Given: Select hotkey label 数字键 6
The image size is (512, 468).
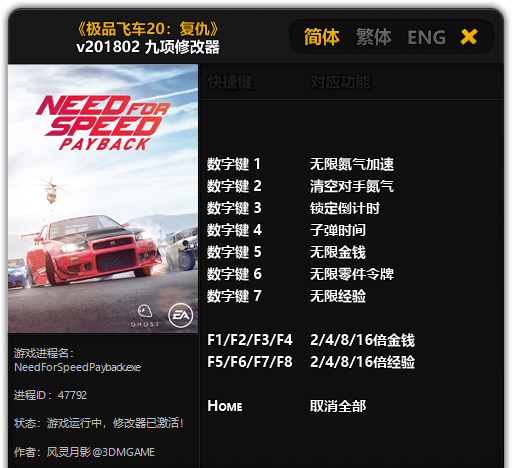Looking at the screenshot, I should point(234,274).
